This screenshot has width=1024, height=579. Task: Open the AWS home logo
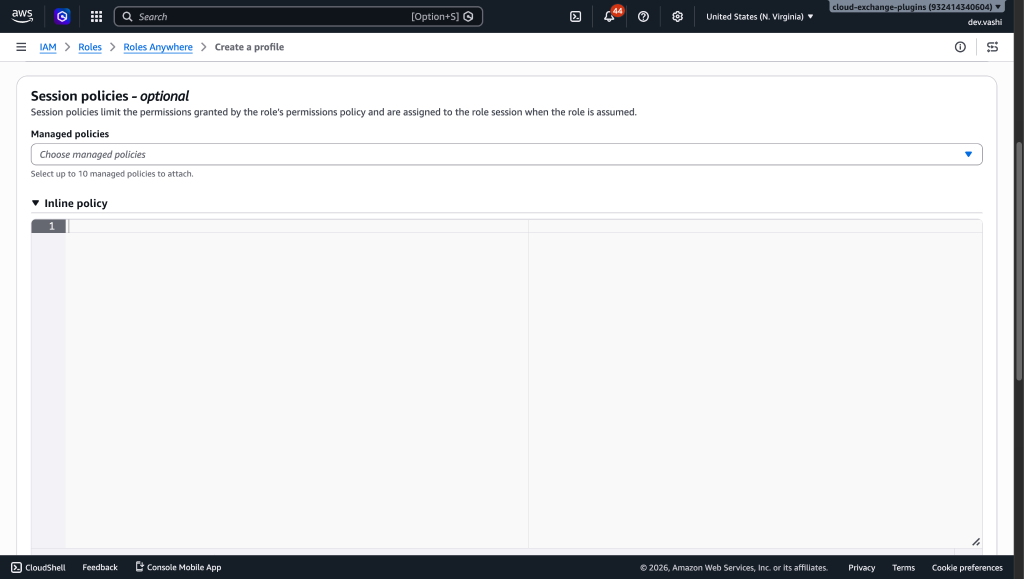22,16
